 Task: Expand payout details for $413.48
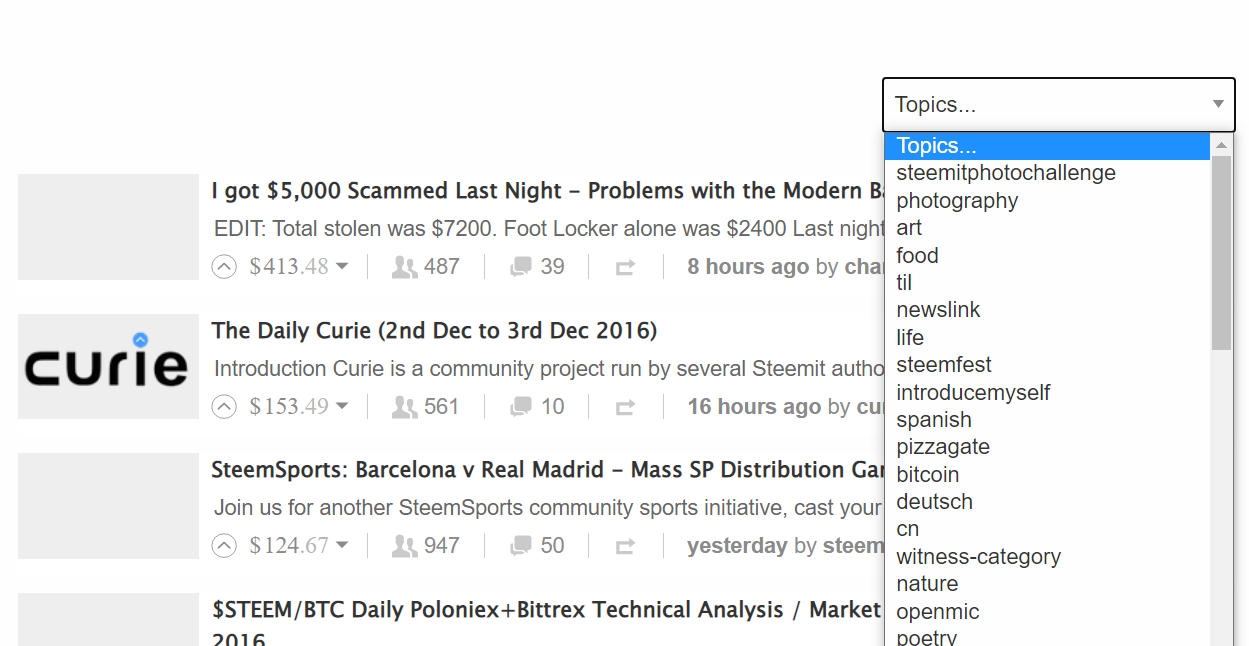click(x=342, y=267)
